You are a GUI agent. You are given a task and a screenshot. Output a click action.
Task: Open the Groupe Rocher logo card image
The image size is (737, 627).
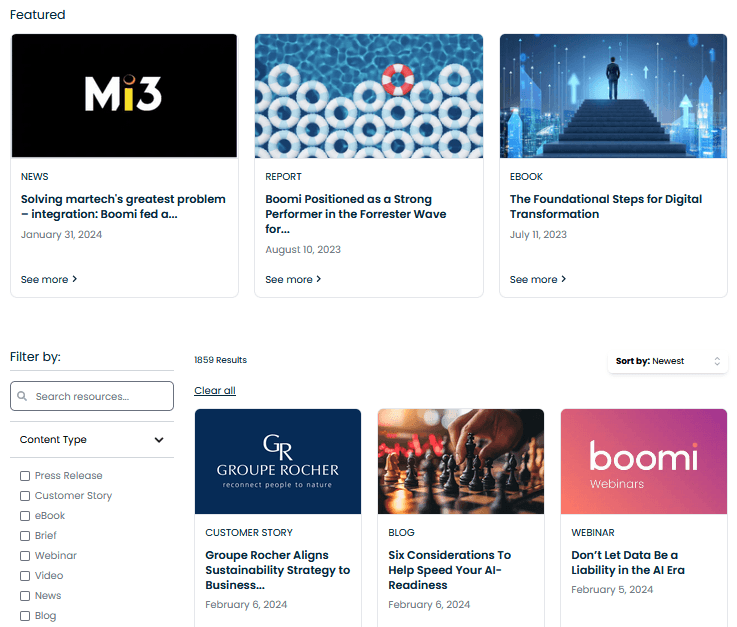(277, 461)
